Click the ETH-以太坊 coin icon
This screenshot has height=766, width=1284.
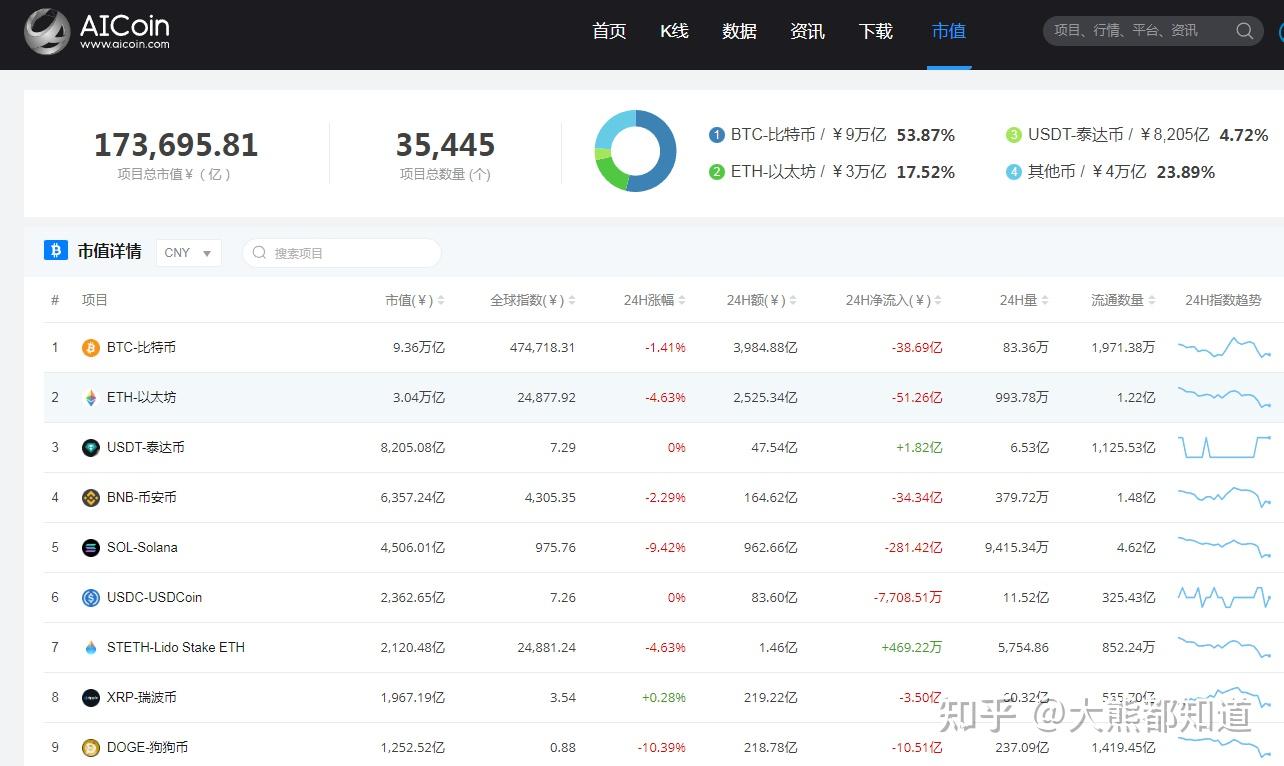[x=91, y=398]
